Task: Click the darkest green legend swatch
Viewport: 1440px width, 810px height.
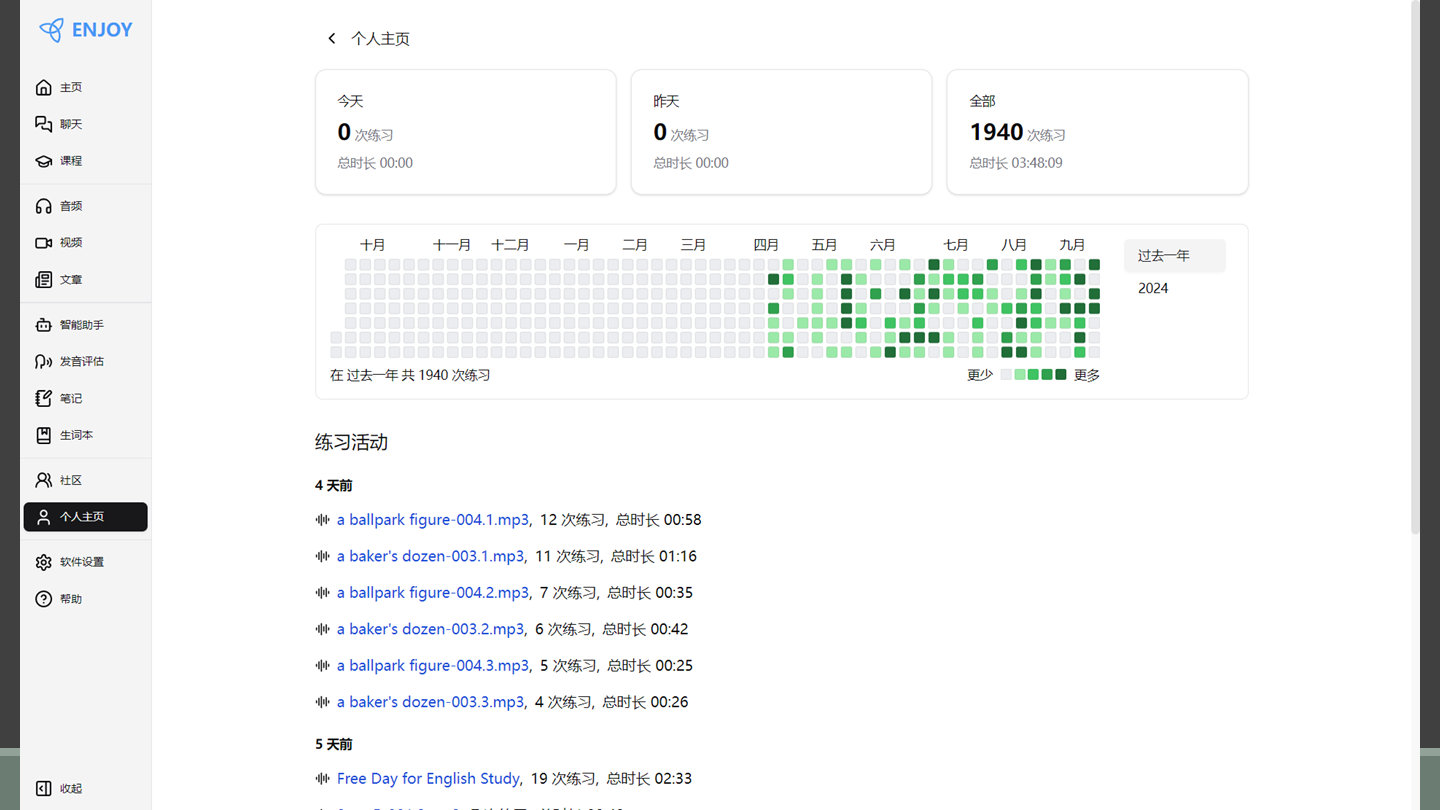Action: pos(1061,375)
